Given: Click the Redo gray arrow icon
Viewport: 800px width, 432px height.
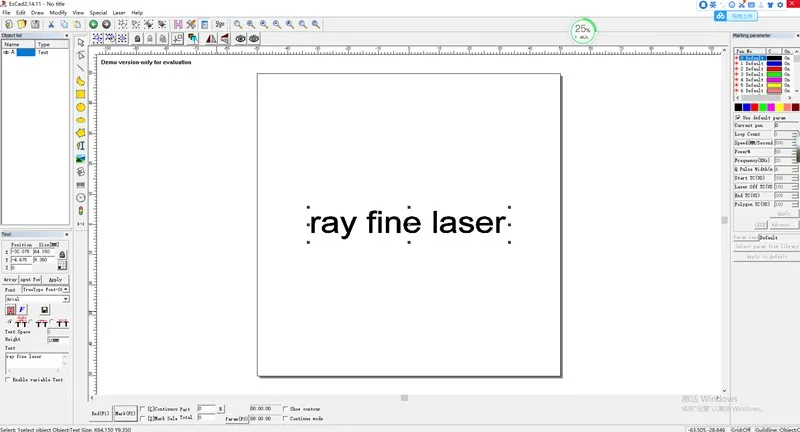Looking at the screenshot, I should (106, 24).
